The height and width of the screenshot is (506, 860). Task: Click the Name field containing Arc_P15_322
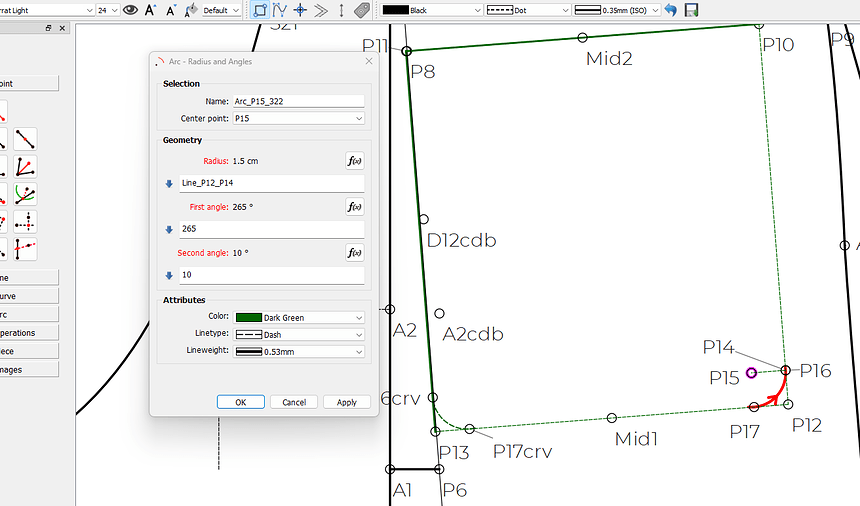(298, 101)
